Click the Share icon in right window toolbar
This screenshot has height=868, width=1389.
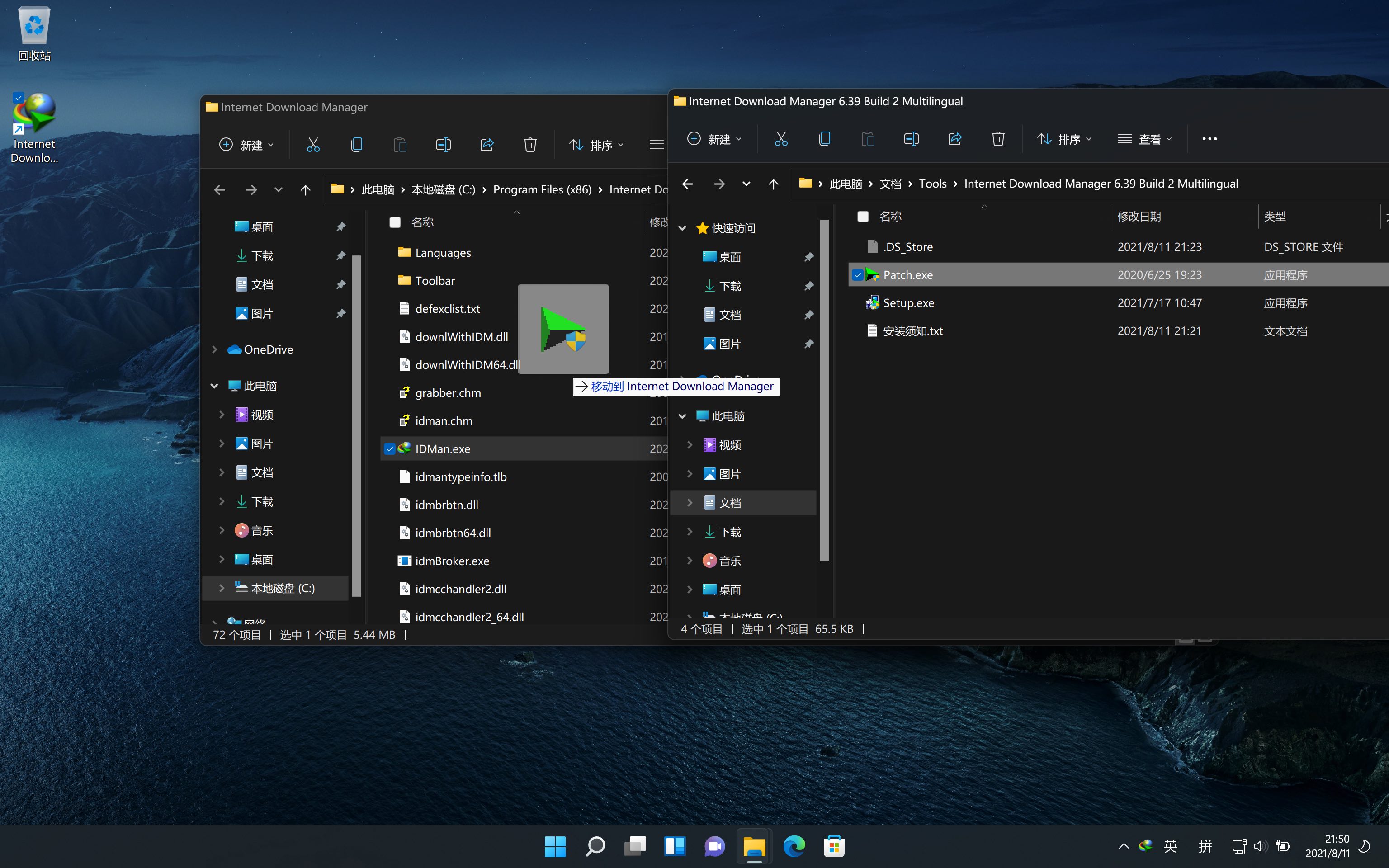(x=954, y=139)
